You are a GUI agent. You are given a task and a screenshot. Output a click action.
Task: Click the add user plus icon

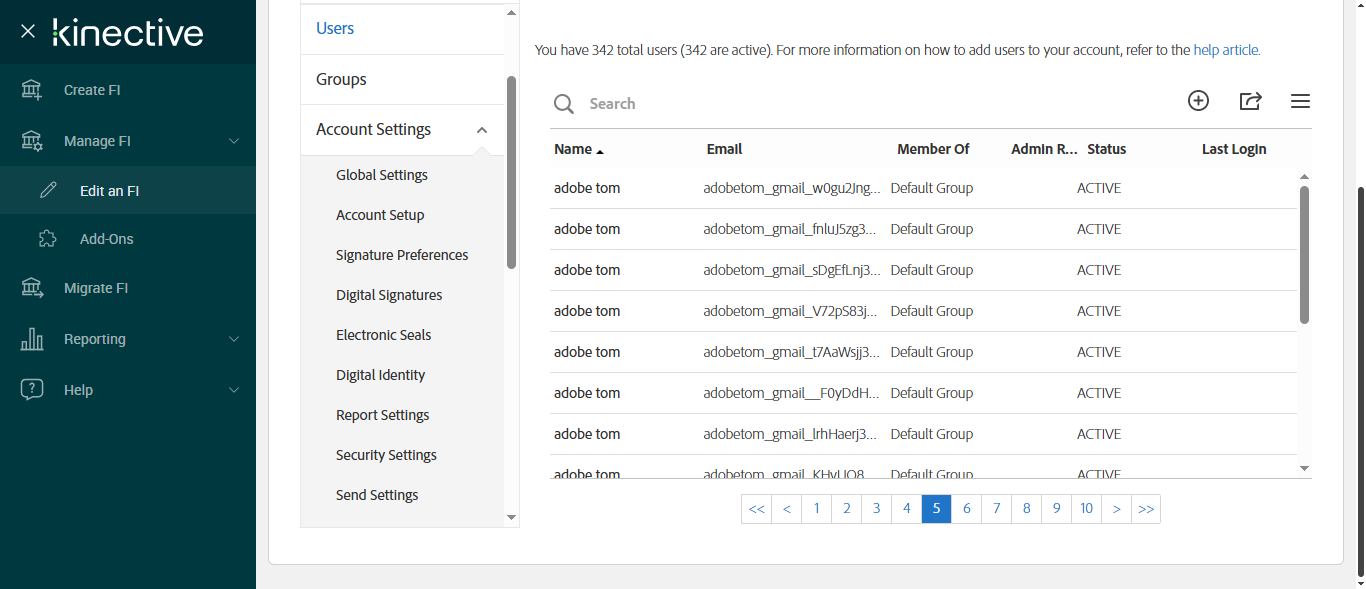pos(1198,101)
